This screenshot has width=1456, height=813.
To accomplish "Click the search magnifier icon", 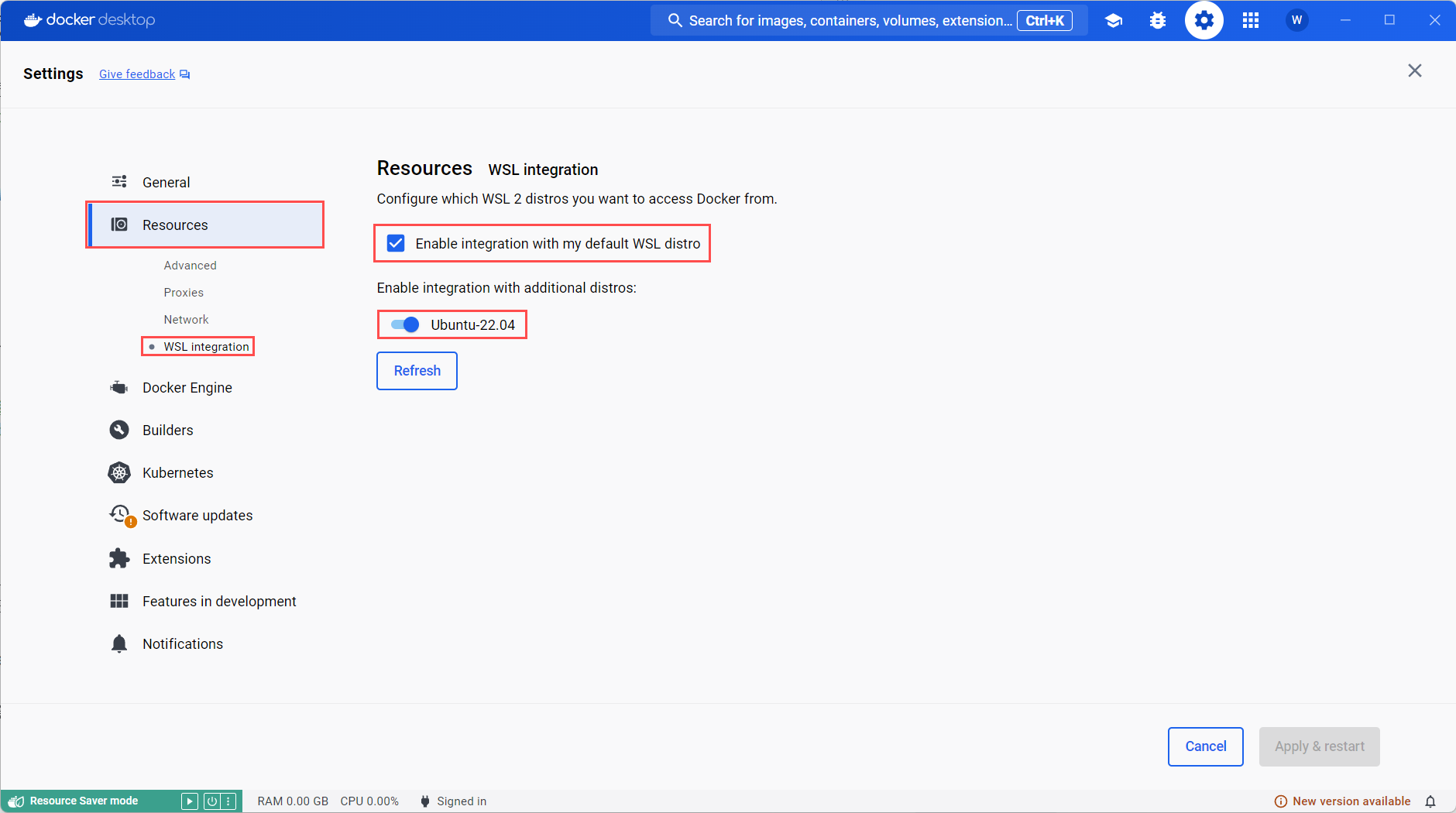I will [x=675, y=21].
